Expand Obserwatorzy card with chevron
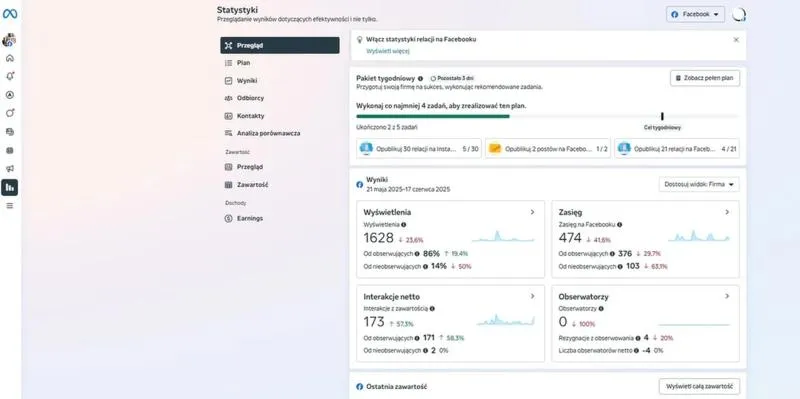This screenshot has width=800, height=399. point(727,296)
